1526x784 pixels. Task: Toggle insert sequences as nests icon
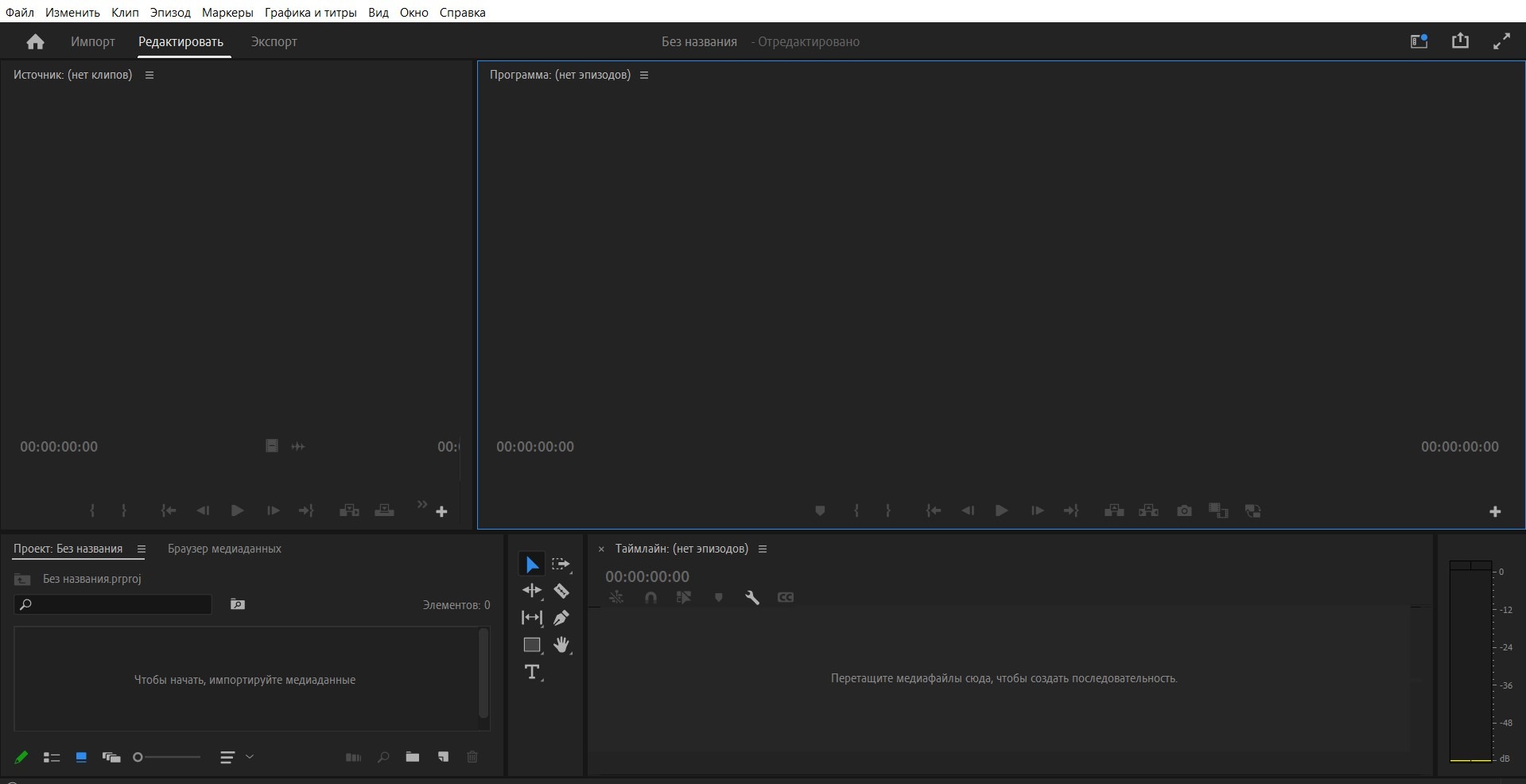(616, 597)
